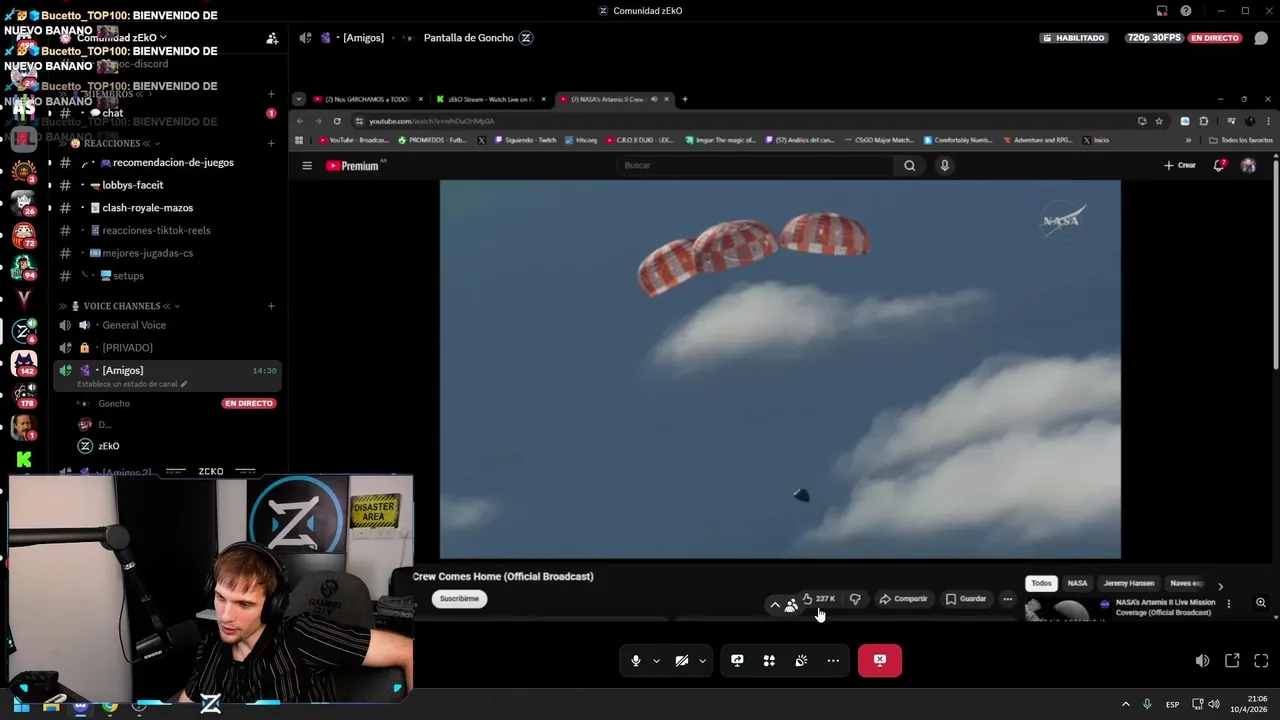Open lobbys-faceit channel
Image resolution: width=1280 pixels, height=720 pixels.
[x=167, y=185]
